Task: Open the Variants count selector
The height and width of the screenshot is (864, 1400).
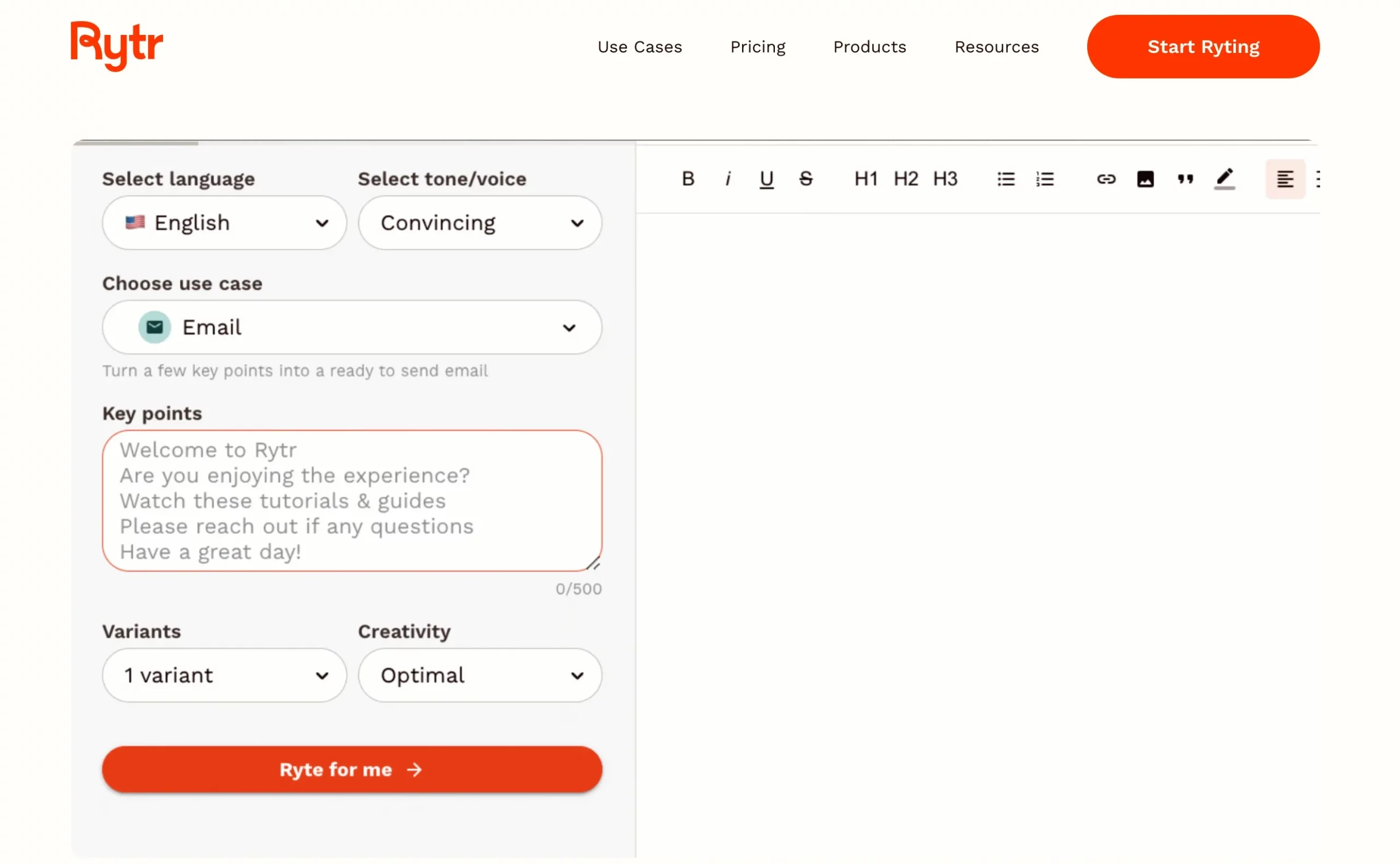Action: (x=223, y=675)
